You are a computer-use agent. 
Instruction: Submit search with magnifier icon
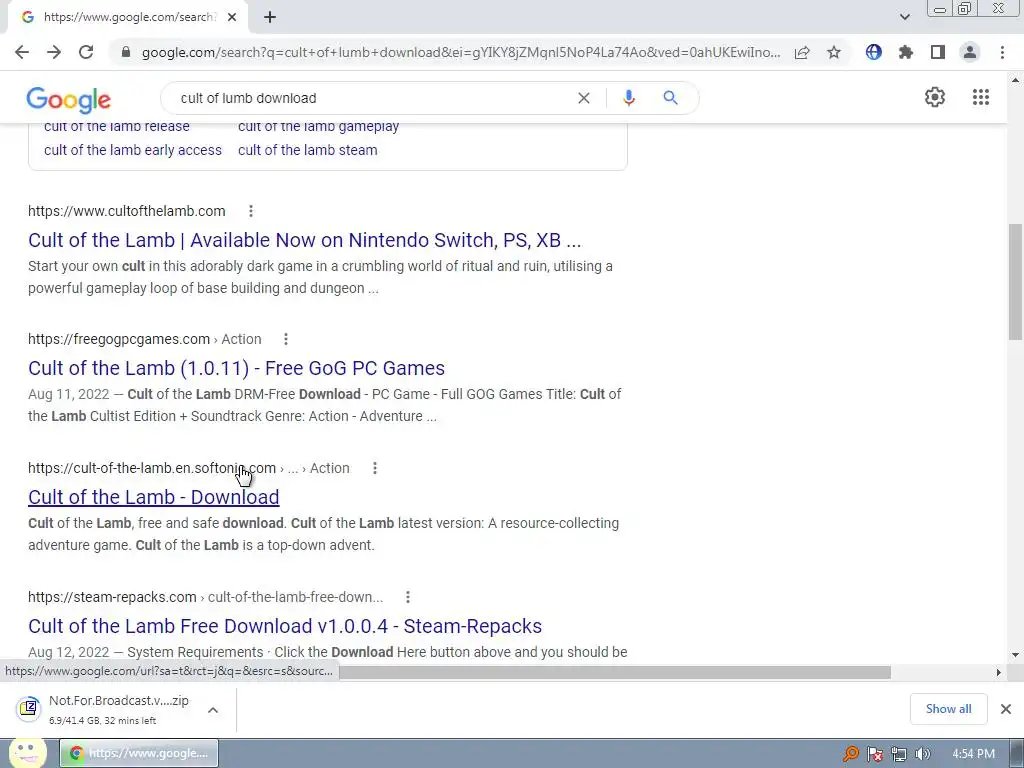click(x=670, y=98)
